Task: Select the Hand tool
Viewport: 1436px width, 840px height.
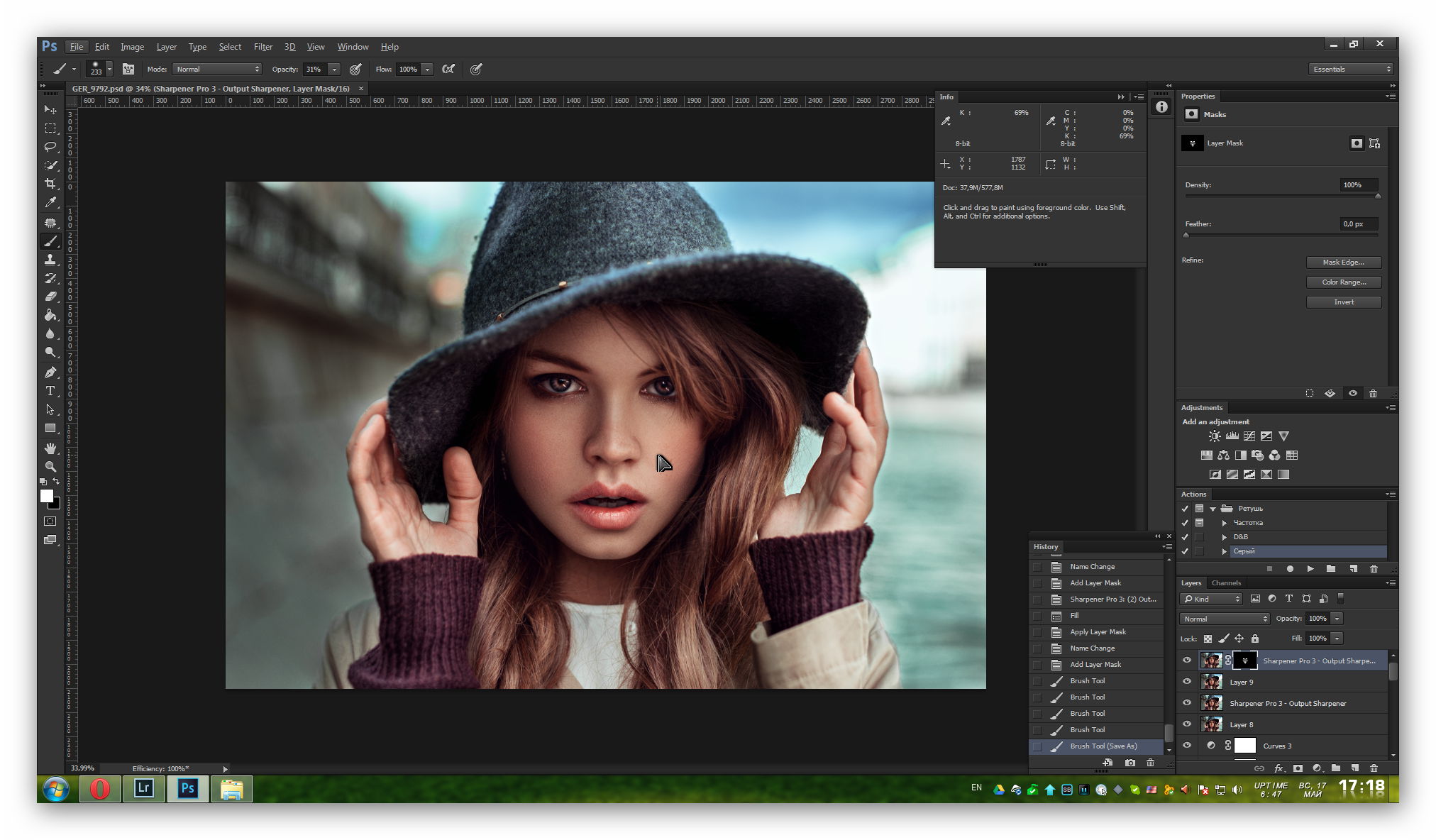Action: [x=50, y=448]
